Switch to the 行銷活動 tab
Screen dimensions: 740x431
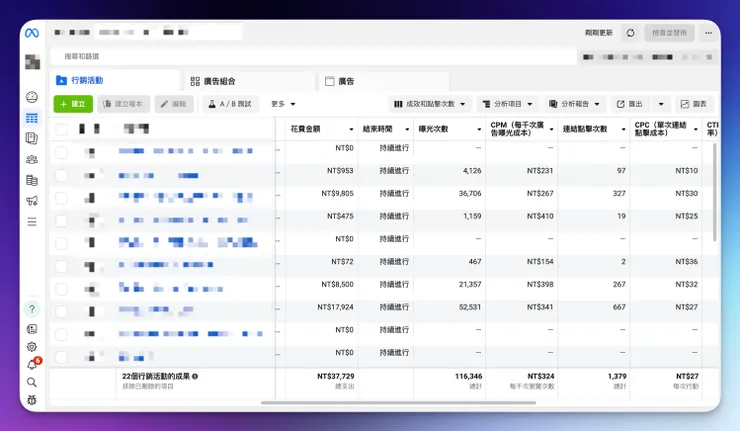tap(115, 80)
